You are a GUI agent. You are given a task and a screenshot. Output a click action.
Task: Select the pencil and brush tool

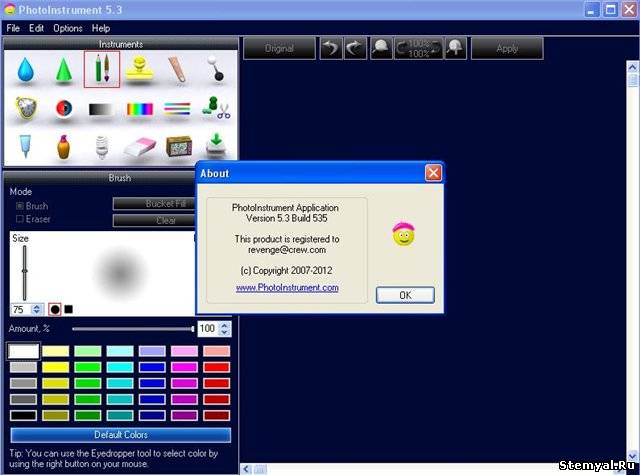[x=102, y=69]
